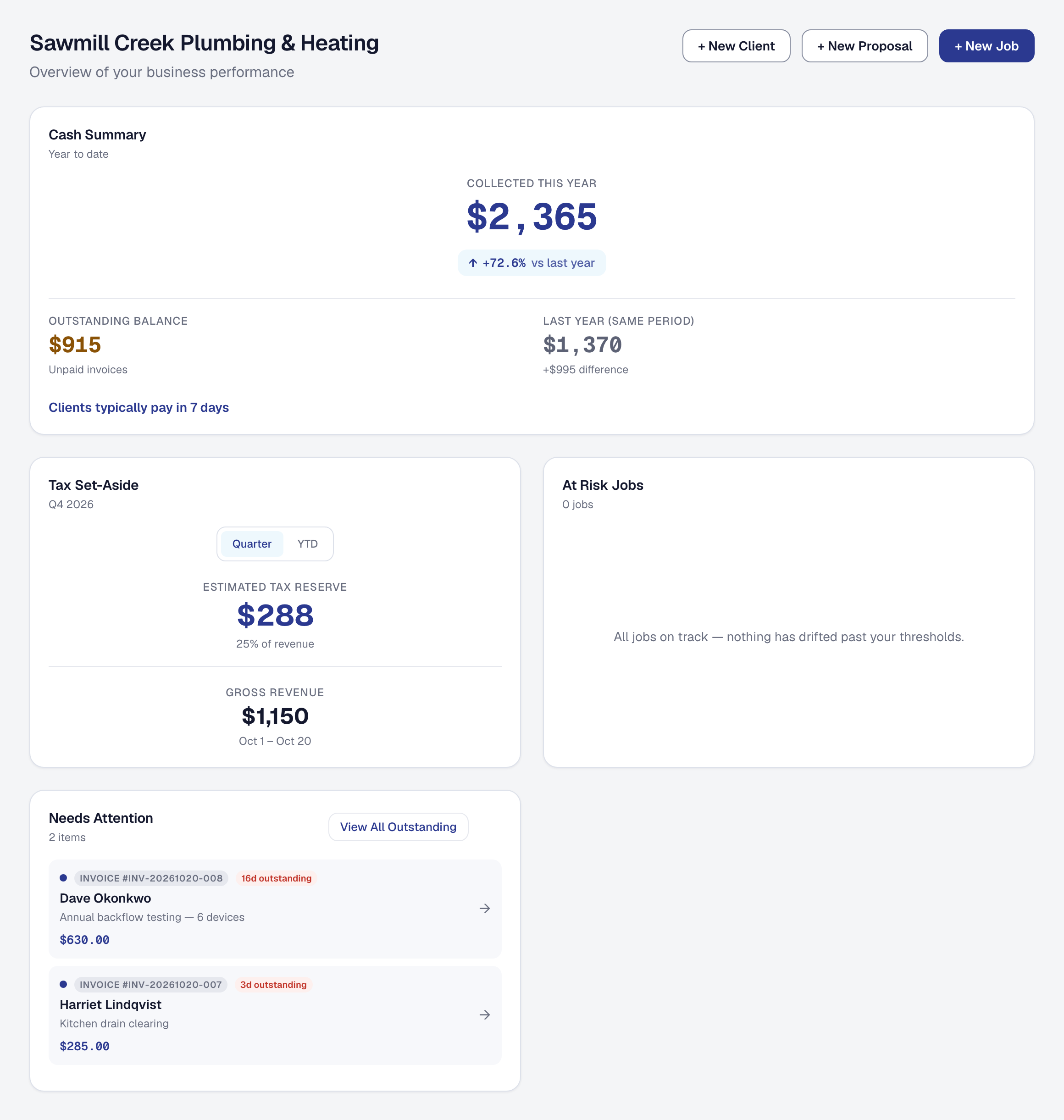Click the Sawmill Creek Plumbing & Heating title
Viewport: 1064px width, 1120px height.
[x=204, y=43]
